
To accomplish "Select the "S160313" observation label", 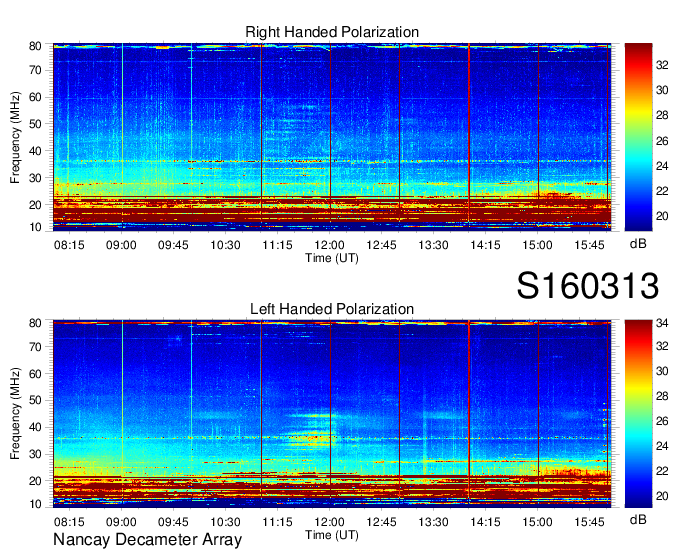I will tap(588, 286).
